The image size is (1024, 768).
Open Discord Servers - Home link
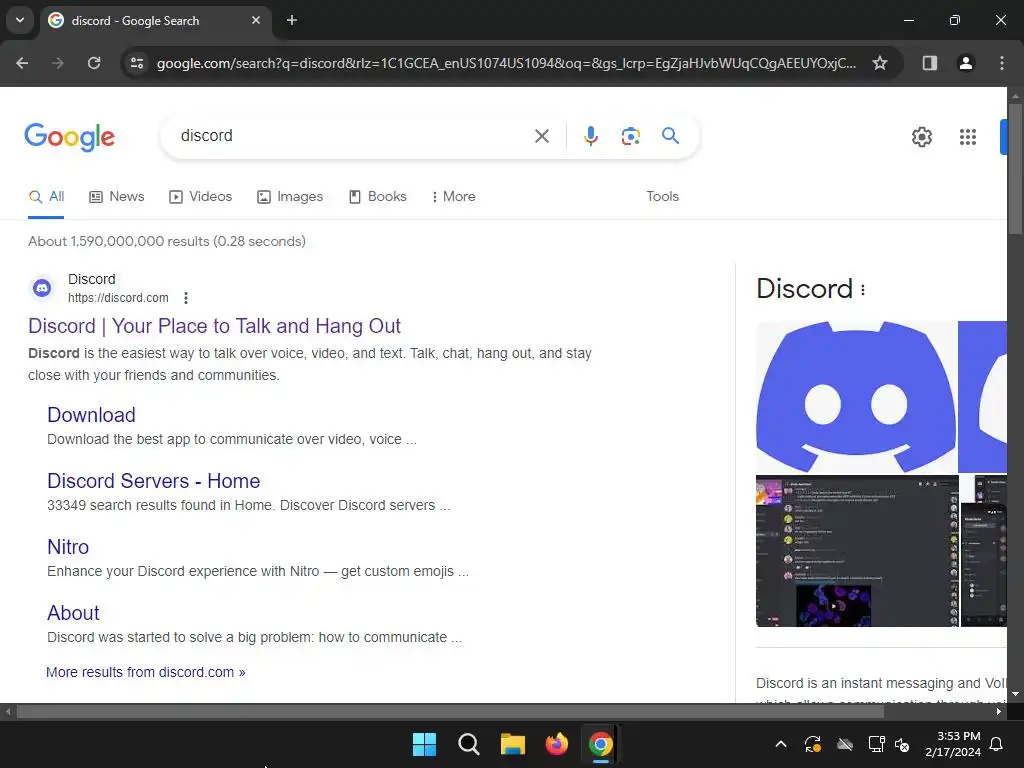pyautogui.click(x=153, y=481)
